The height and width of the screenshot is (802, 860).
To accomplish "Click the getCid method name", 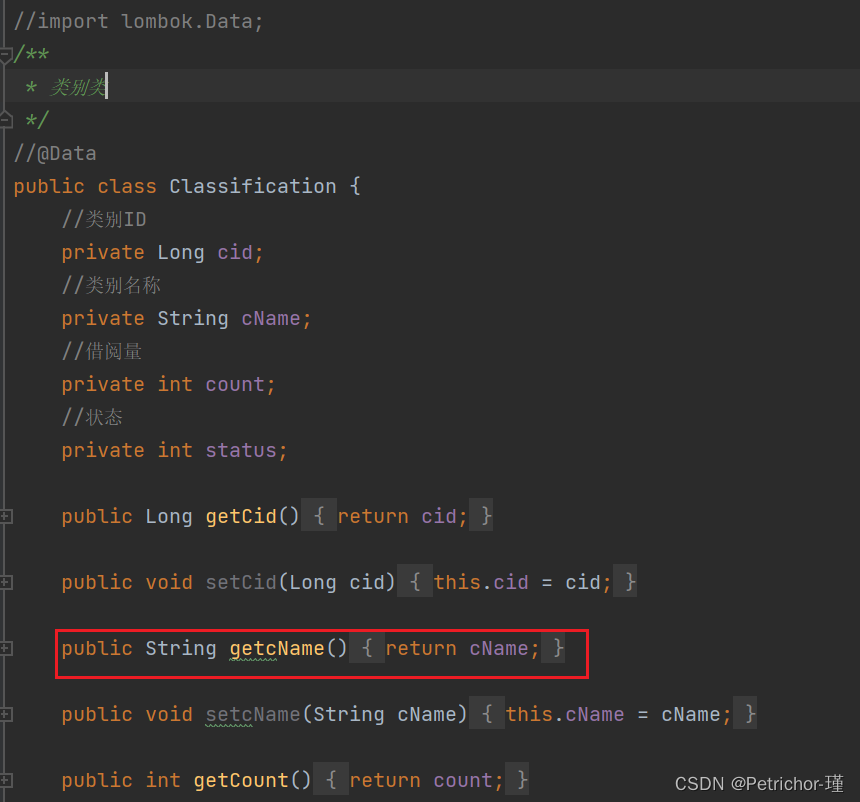I will tap(241, 516).
